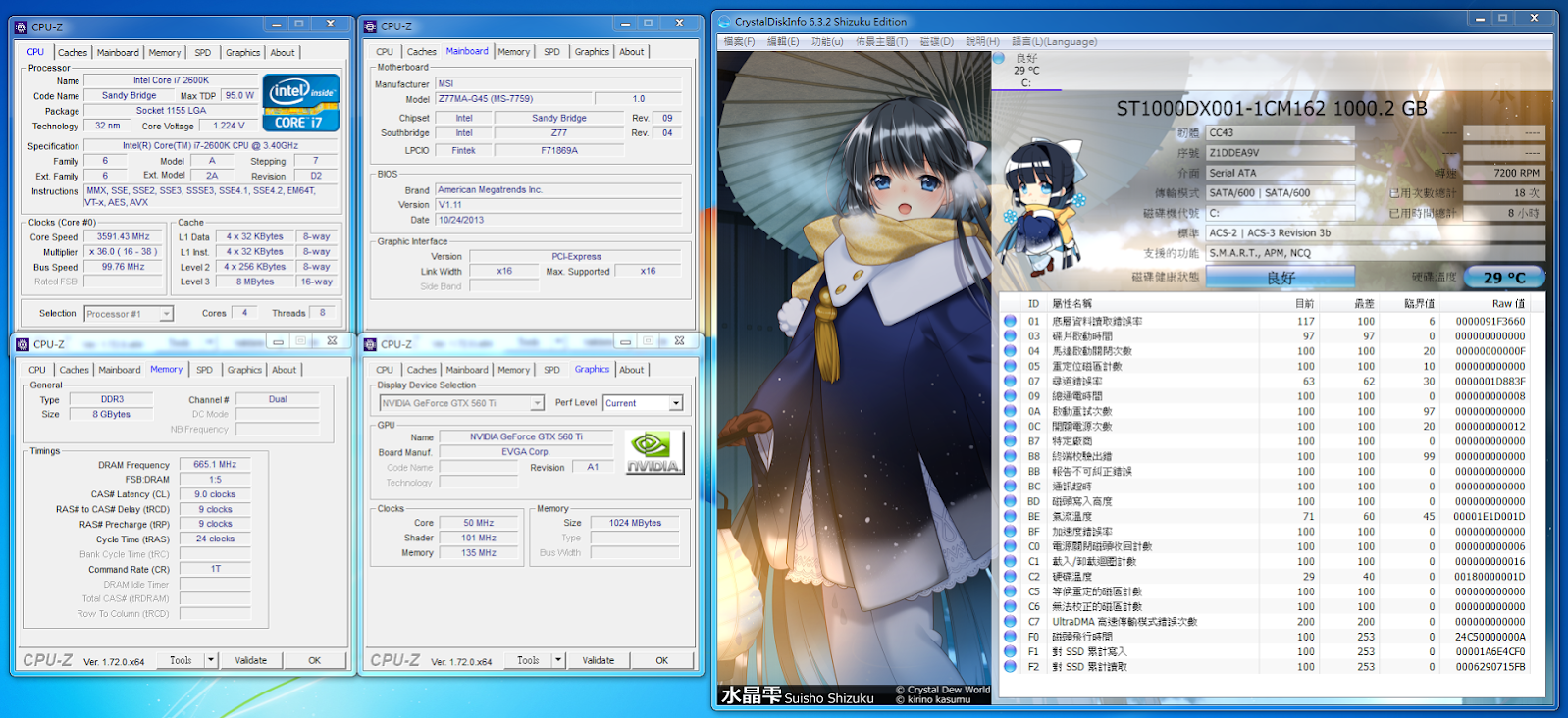
Task: Click the serial number field Z1DDEA9V
Action: coord(1281,153)
